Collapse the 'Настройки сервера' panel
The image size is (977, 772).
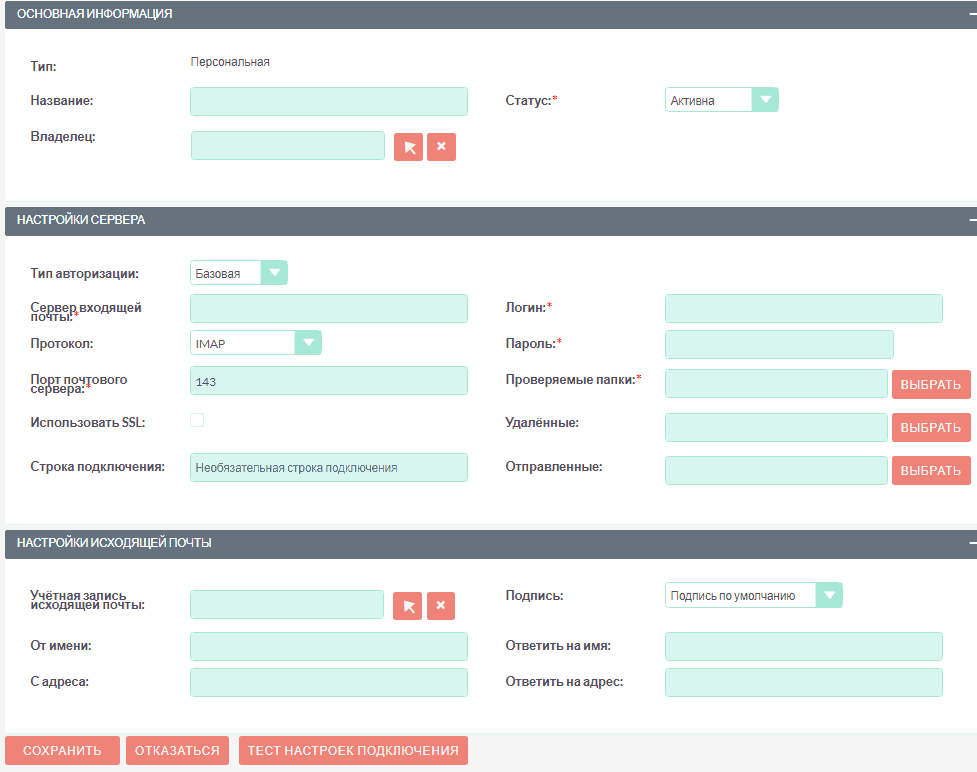coord(971,220)
